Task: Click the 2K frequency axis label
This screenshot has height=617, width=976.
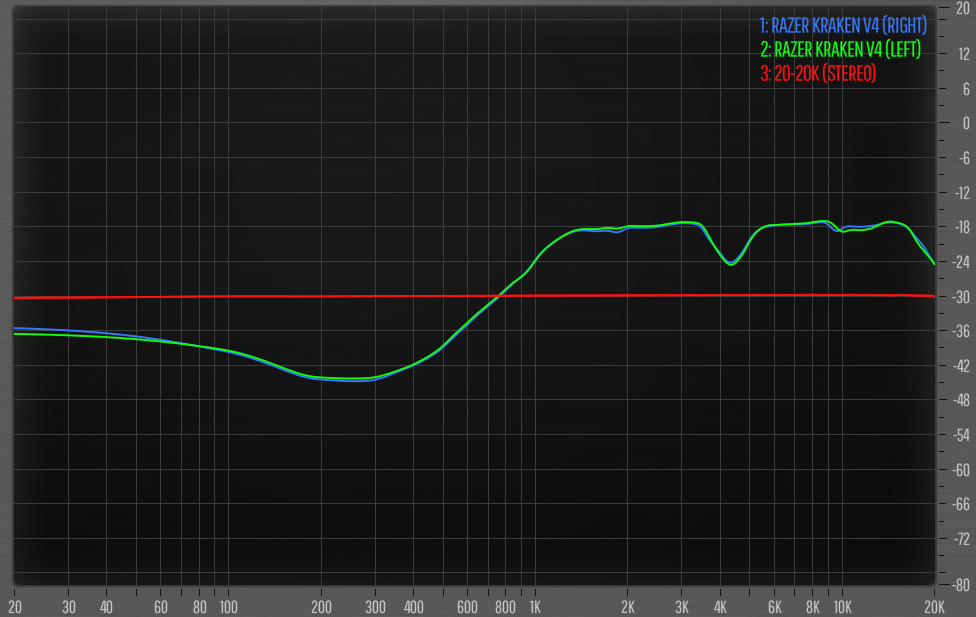Action: (x=628, y=607)
